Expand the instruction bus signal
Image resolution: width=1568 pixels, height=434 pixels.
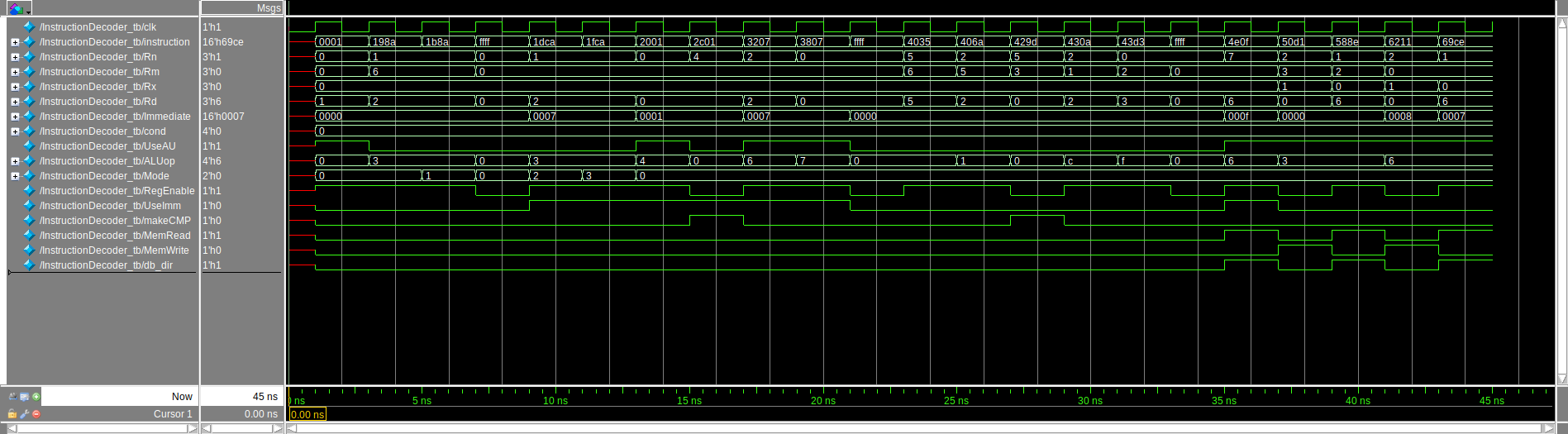coord(15,42)
